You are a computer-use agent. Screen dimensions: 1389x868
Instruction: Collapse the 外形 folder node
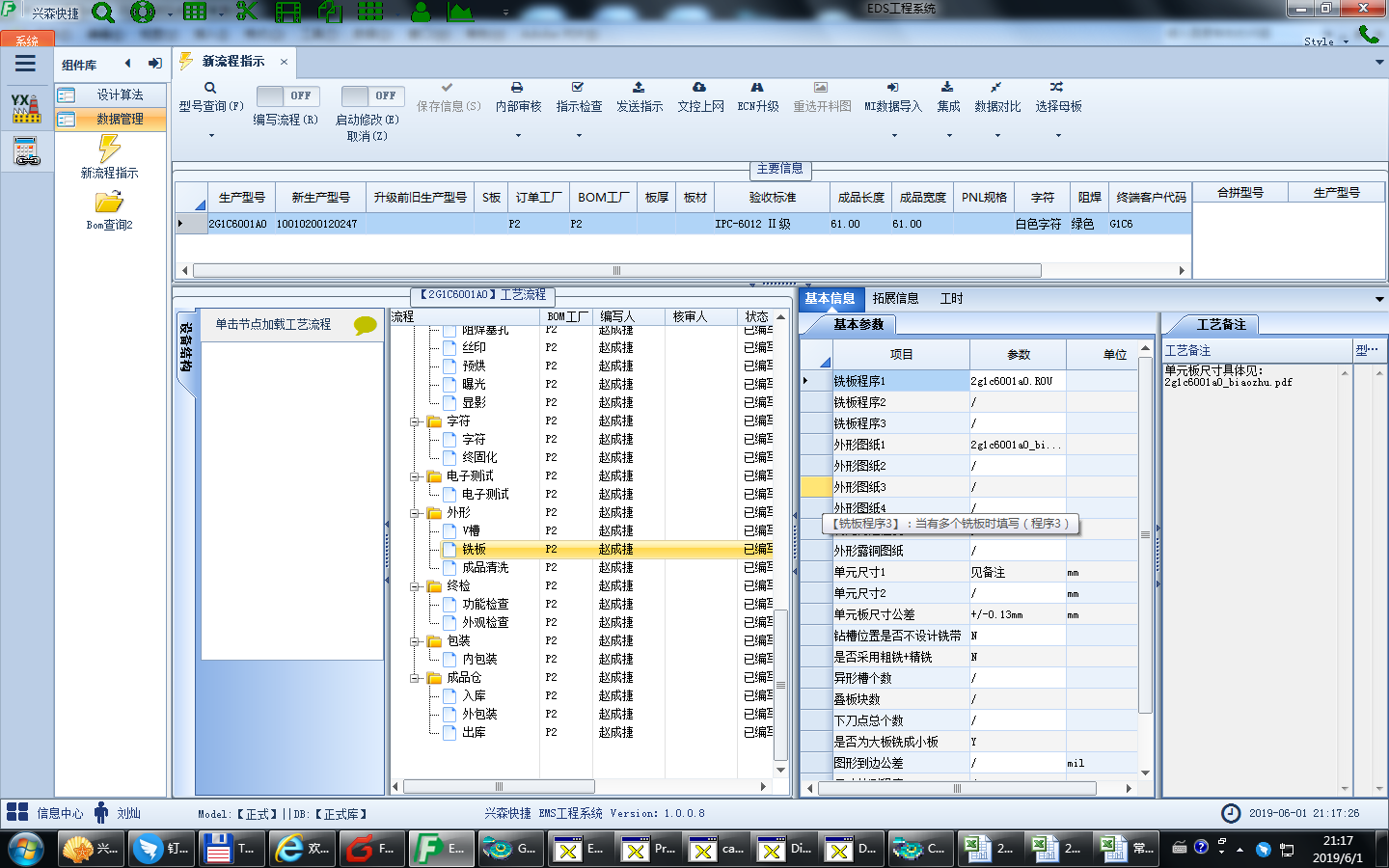[416, 513]
